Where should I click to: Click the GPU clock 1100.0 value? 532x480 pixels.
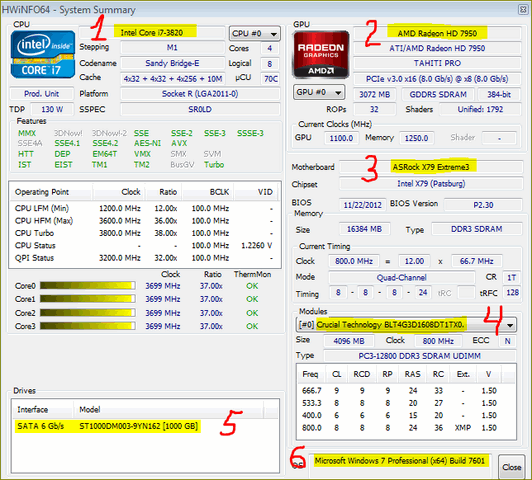tap(341, 138)
